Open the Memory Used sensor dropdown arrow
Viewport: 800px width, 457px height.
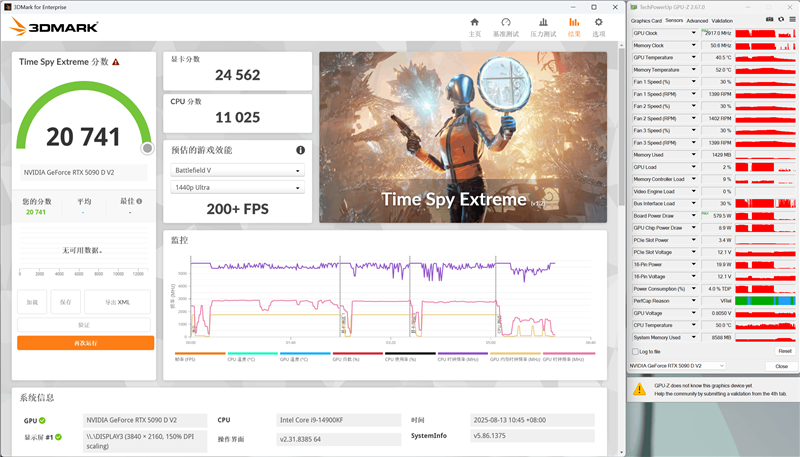[x=693, y=155]
